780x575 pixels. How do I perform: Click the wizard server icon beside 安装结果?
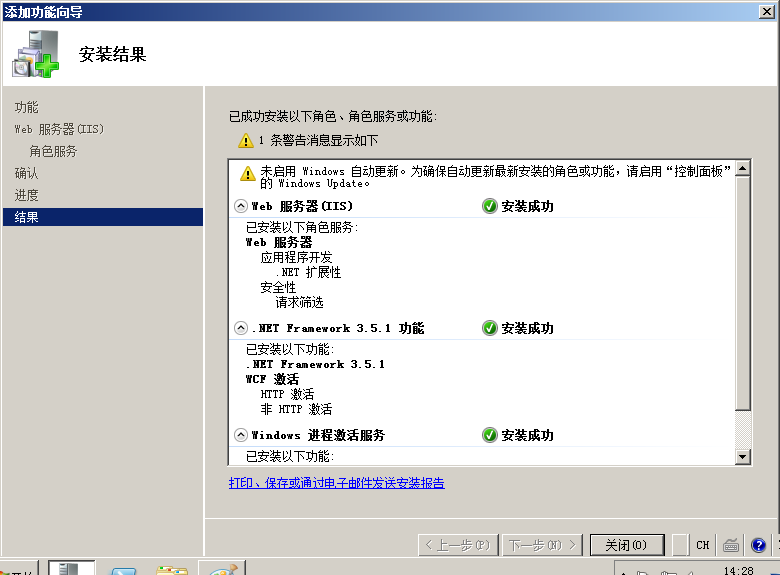pos(35,54)
